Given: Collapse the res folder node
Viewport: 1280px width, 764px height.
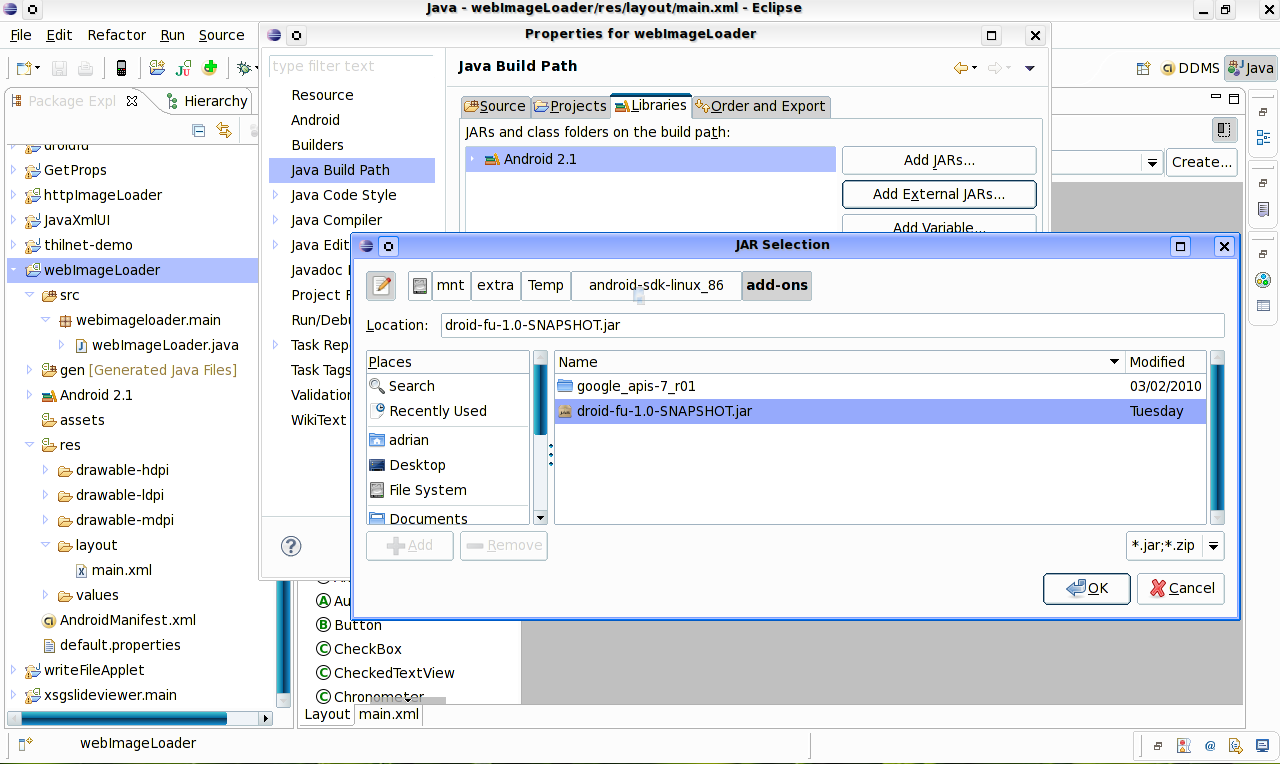Looking at the screenshot, I should pyautogui.click(x=29, y=445).
